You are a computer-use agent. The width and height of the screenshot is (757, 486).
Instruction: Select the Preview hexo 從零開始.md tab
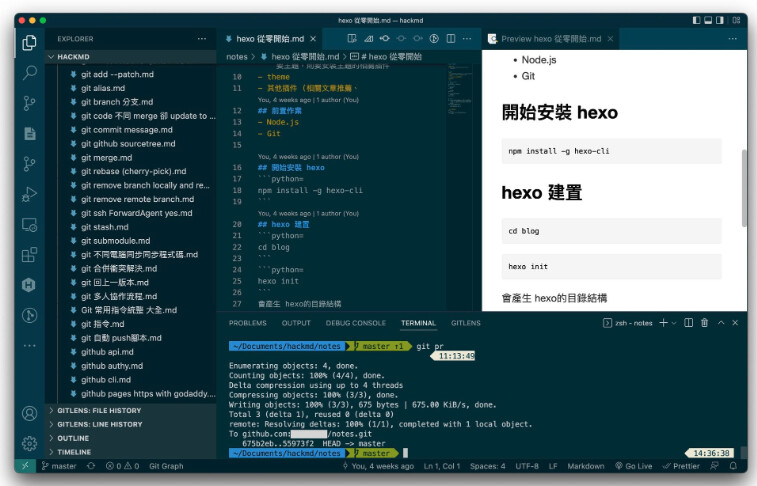(551, 39)
